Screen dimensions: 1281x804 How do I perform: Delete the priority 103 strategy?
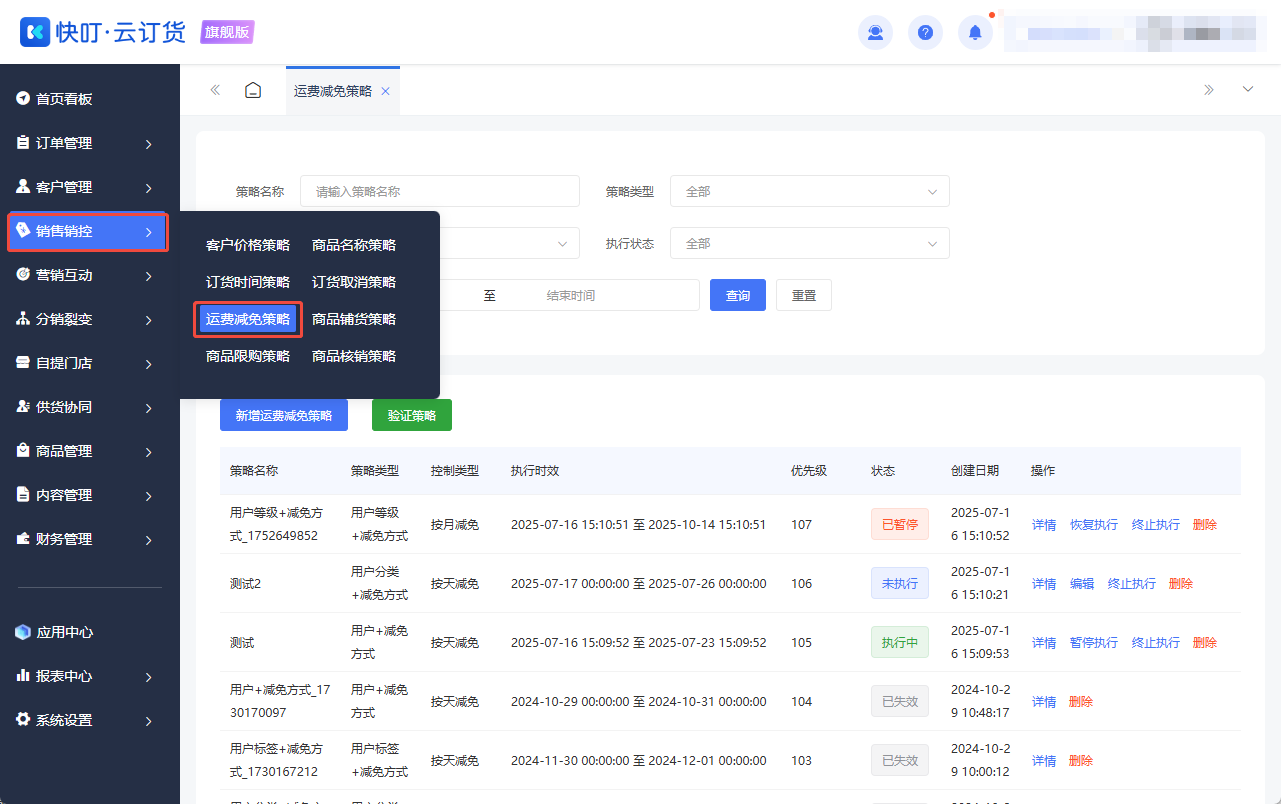1081,760
